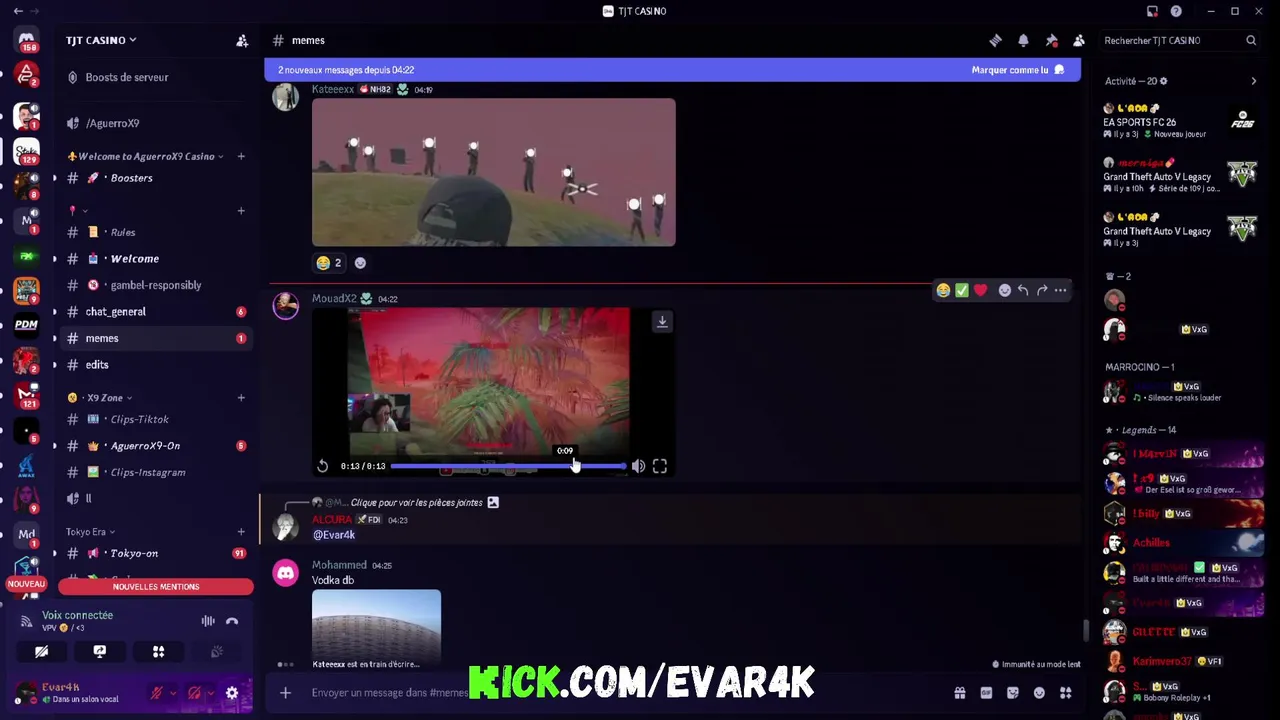Open the invite people icon beside TJT CASINO

tap(242, 40)
